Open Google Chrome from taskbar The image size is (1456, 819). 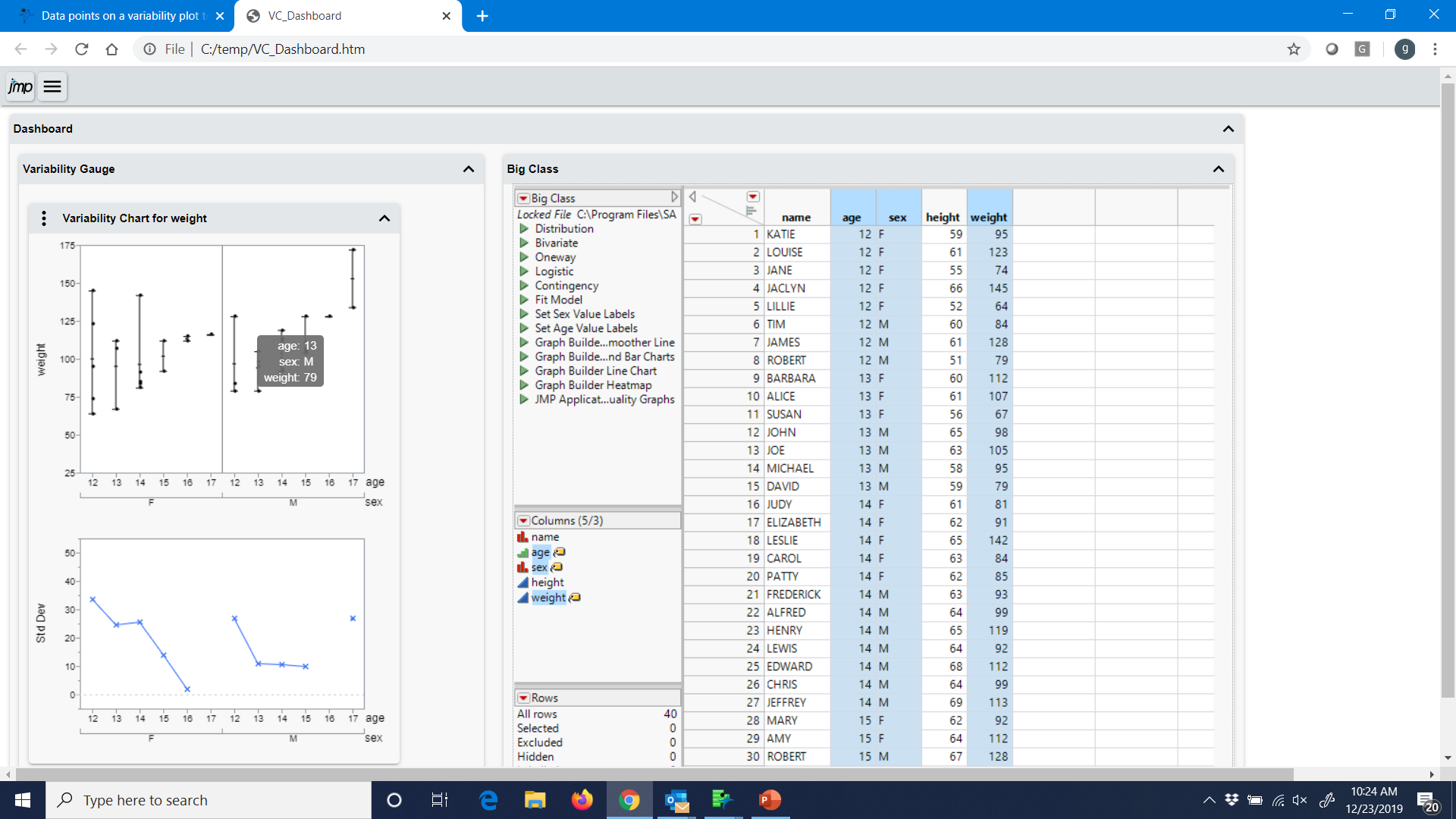pyautogui.click(x=629, y=800)
